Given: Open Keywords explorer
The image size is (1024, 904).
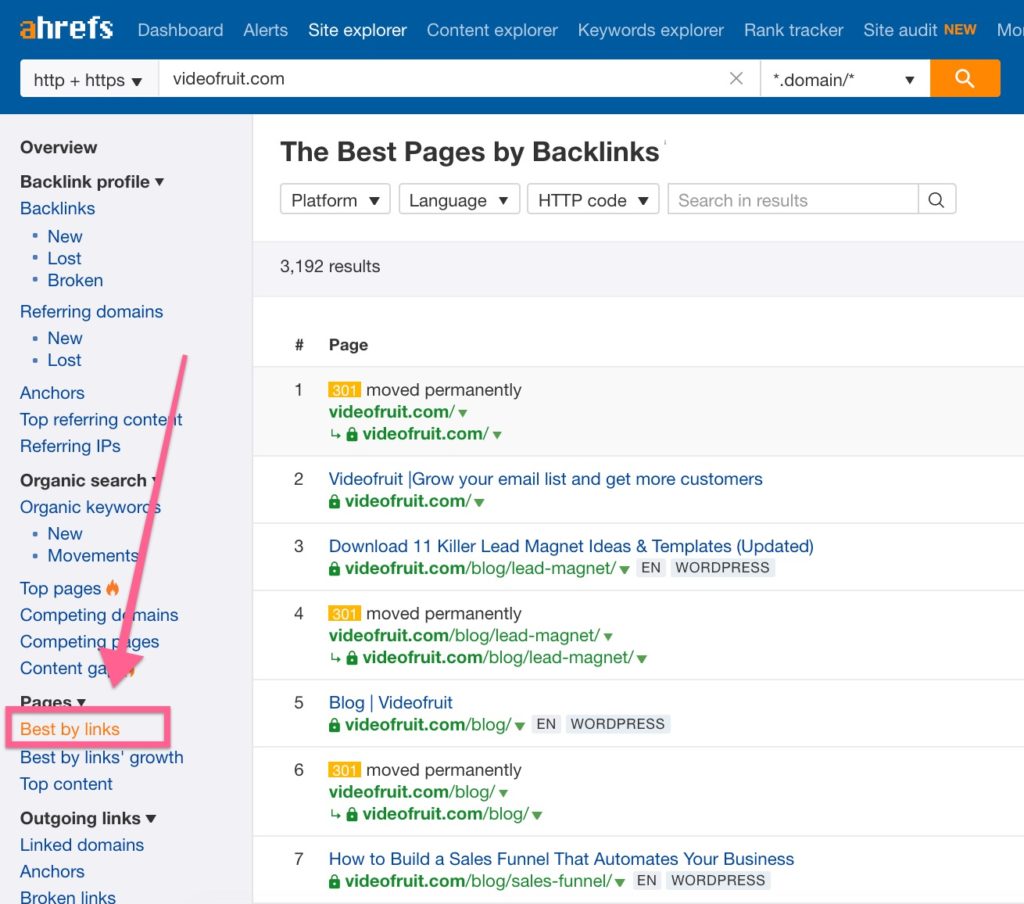Looking at the screenshot, I should [650, 30].
